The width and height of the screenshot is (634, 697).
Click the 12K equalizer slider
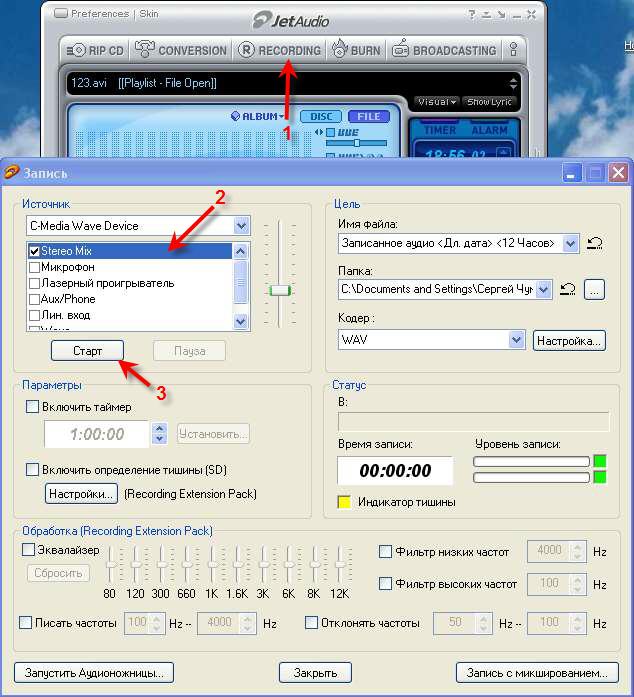click(340, 565)
